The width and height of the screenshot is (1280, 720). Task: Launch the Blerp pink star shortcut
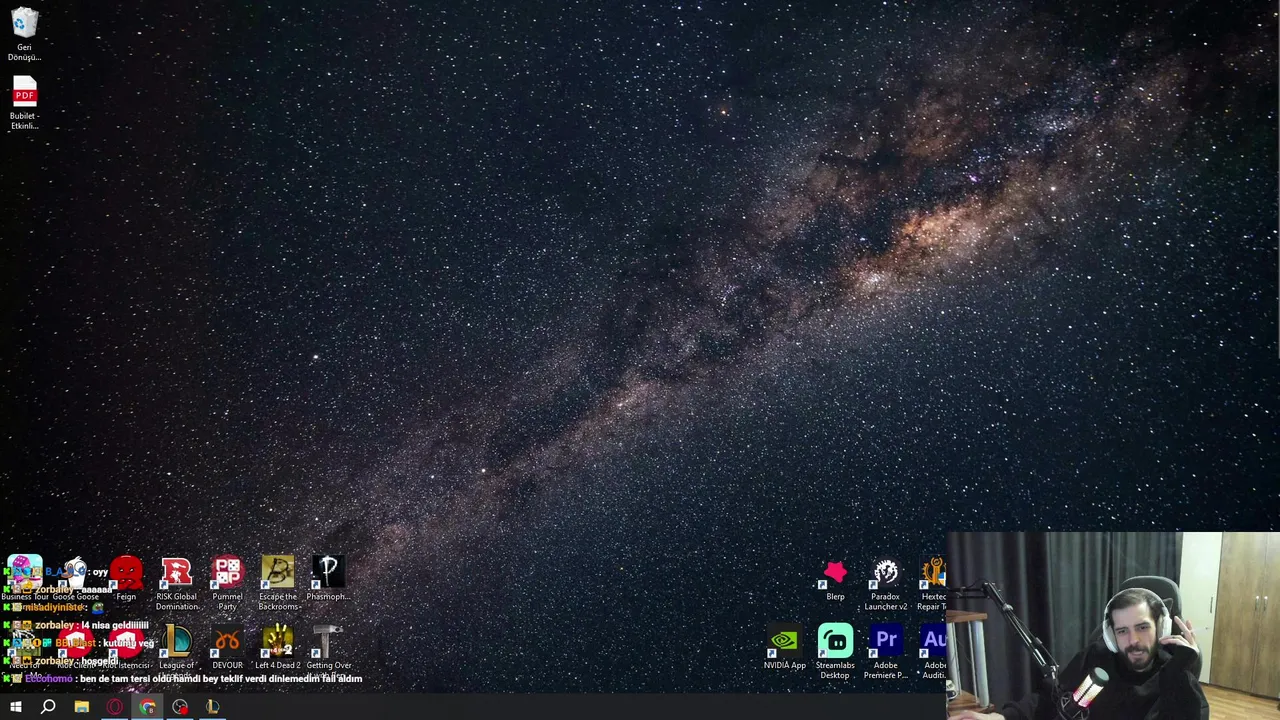point(835,579)
